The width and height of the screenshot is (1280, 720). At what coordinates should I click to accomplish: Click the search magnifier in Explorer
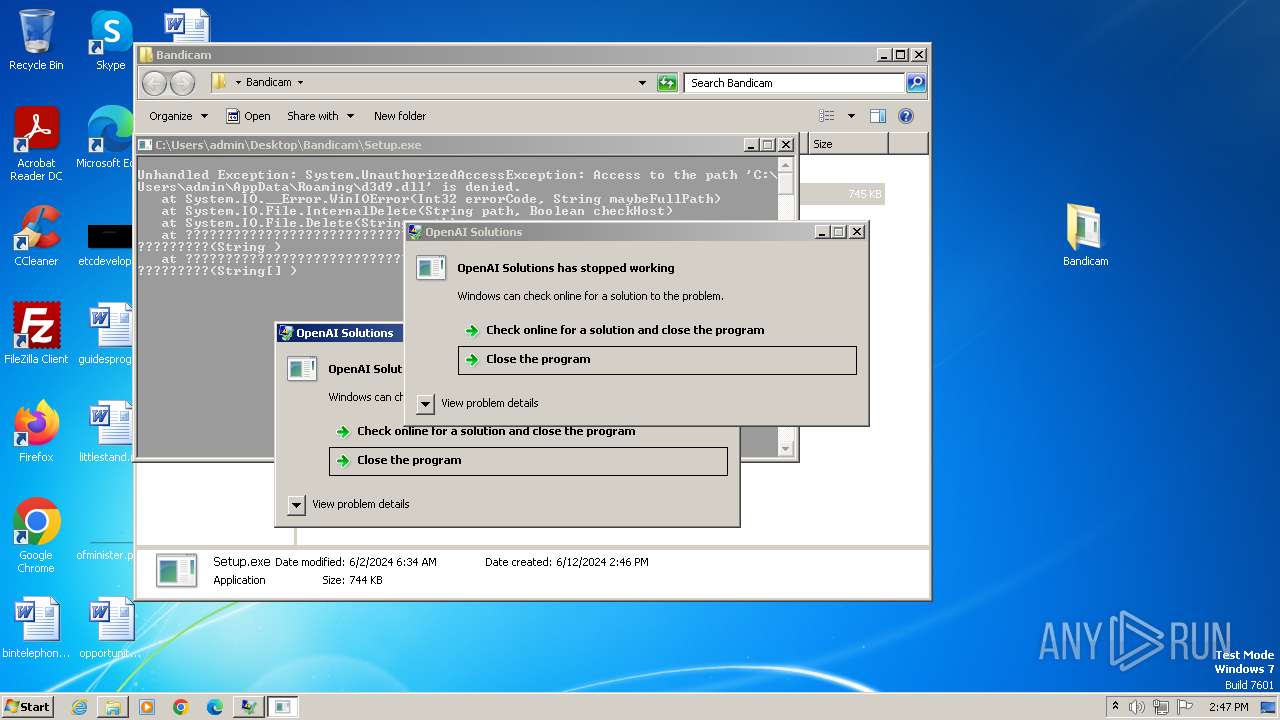point(915,83)
